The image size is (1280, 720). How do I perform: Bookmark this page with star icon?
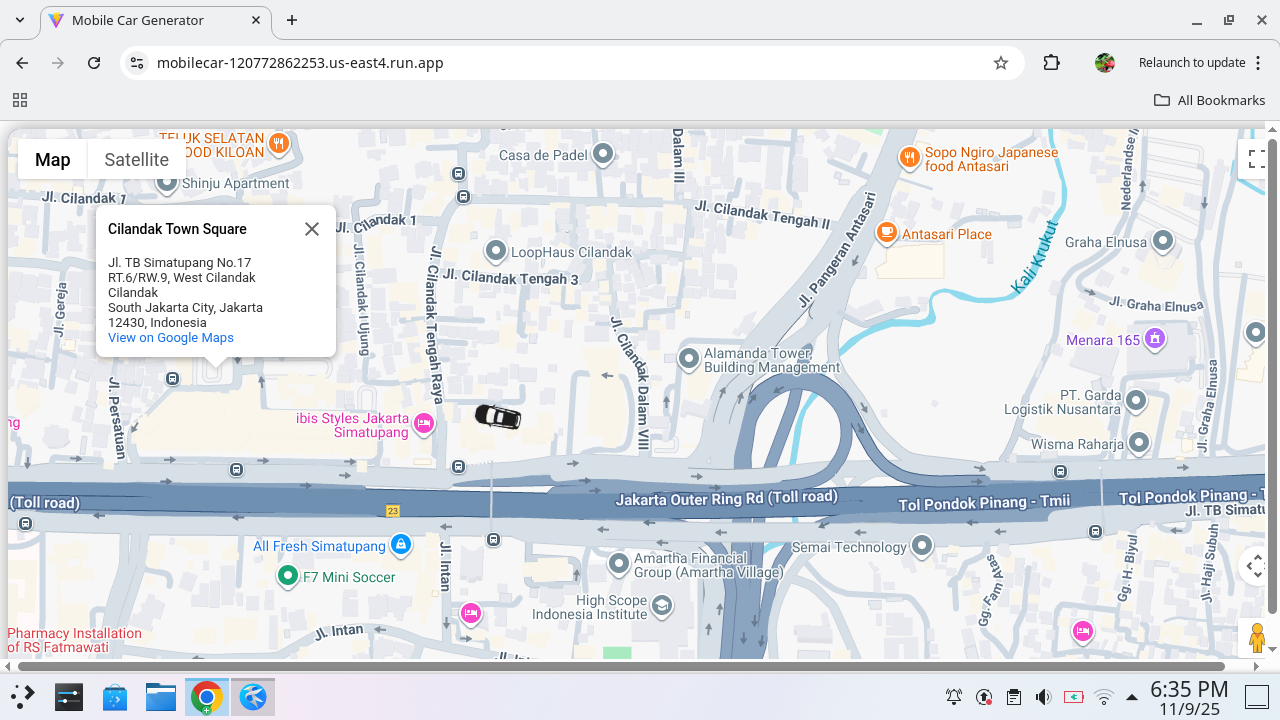click(1001, 63)
